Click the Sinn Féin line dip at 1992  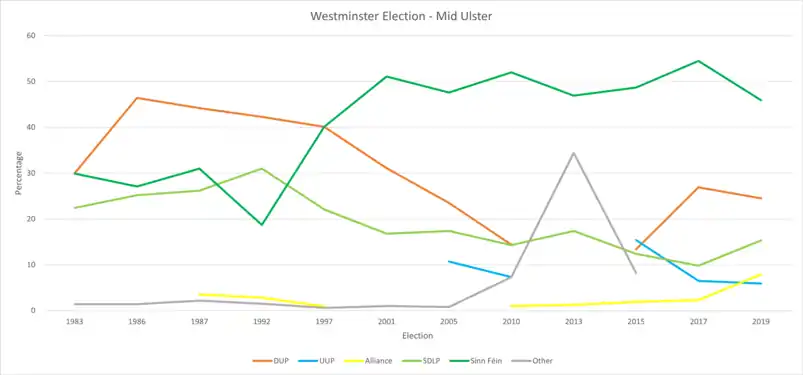point(262,224)
